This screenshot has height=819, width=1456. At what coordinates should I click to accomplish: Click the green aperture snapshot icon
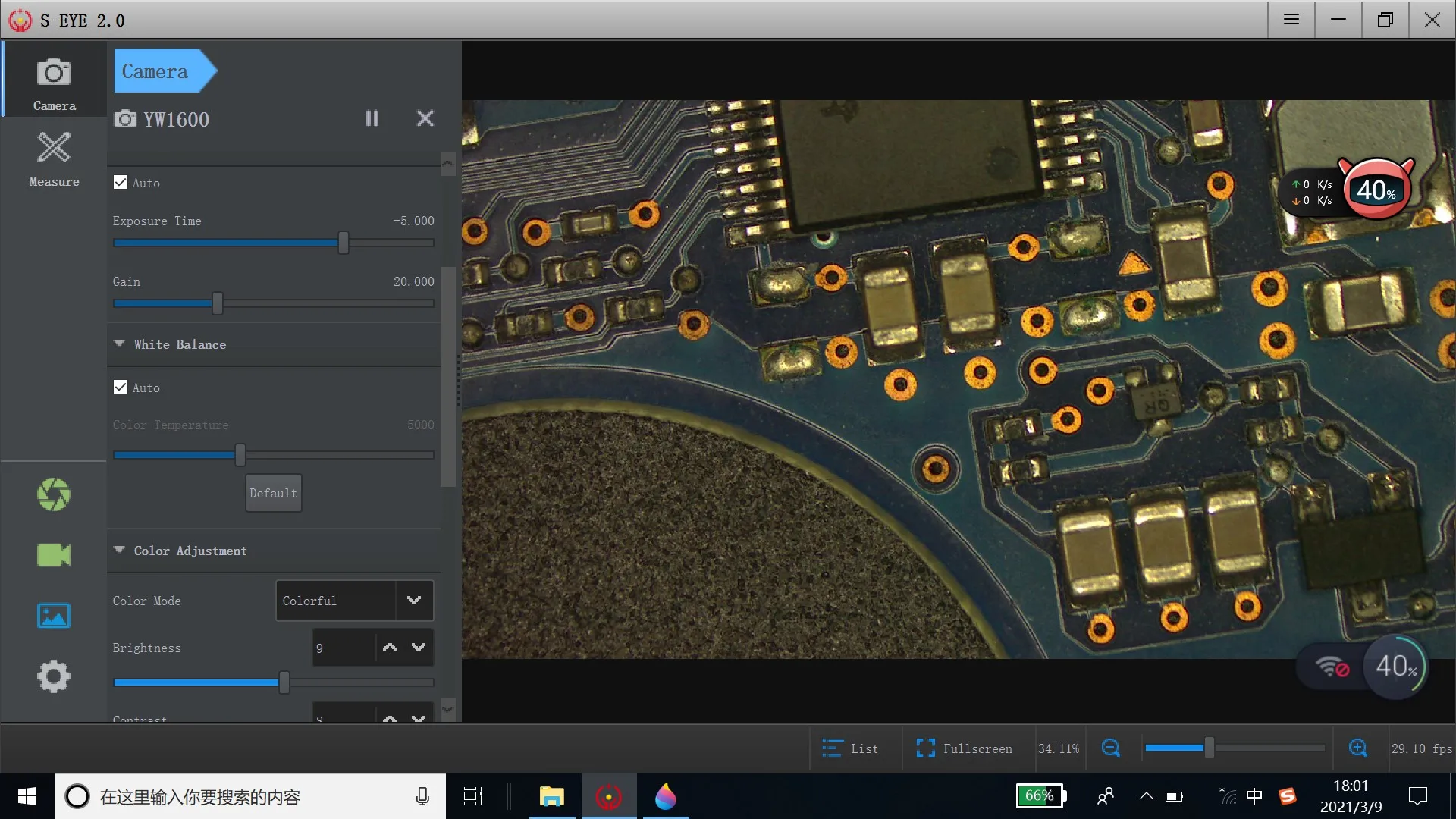[53, 494]
